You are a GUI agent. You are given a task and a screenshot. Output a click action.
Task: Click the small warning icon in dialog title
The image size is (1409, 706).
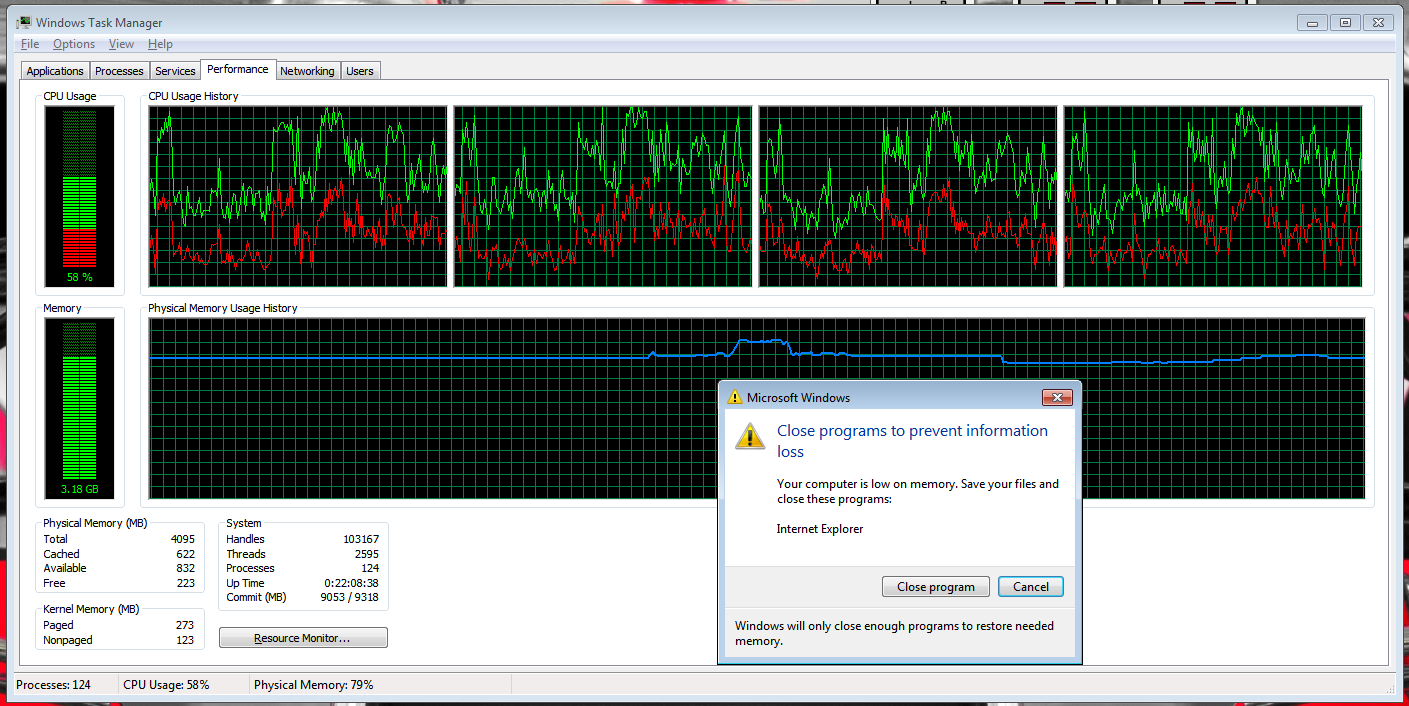coord(735,397)
